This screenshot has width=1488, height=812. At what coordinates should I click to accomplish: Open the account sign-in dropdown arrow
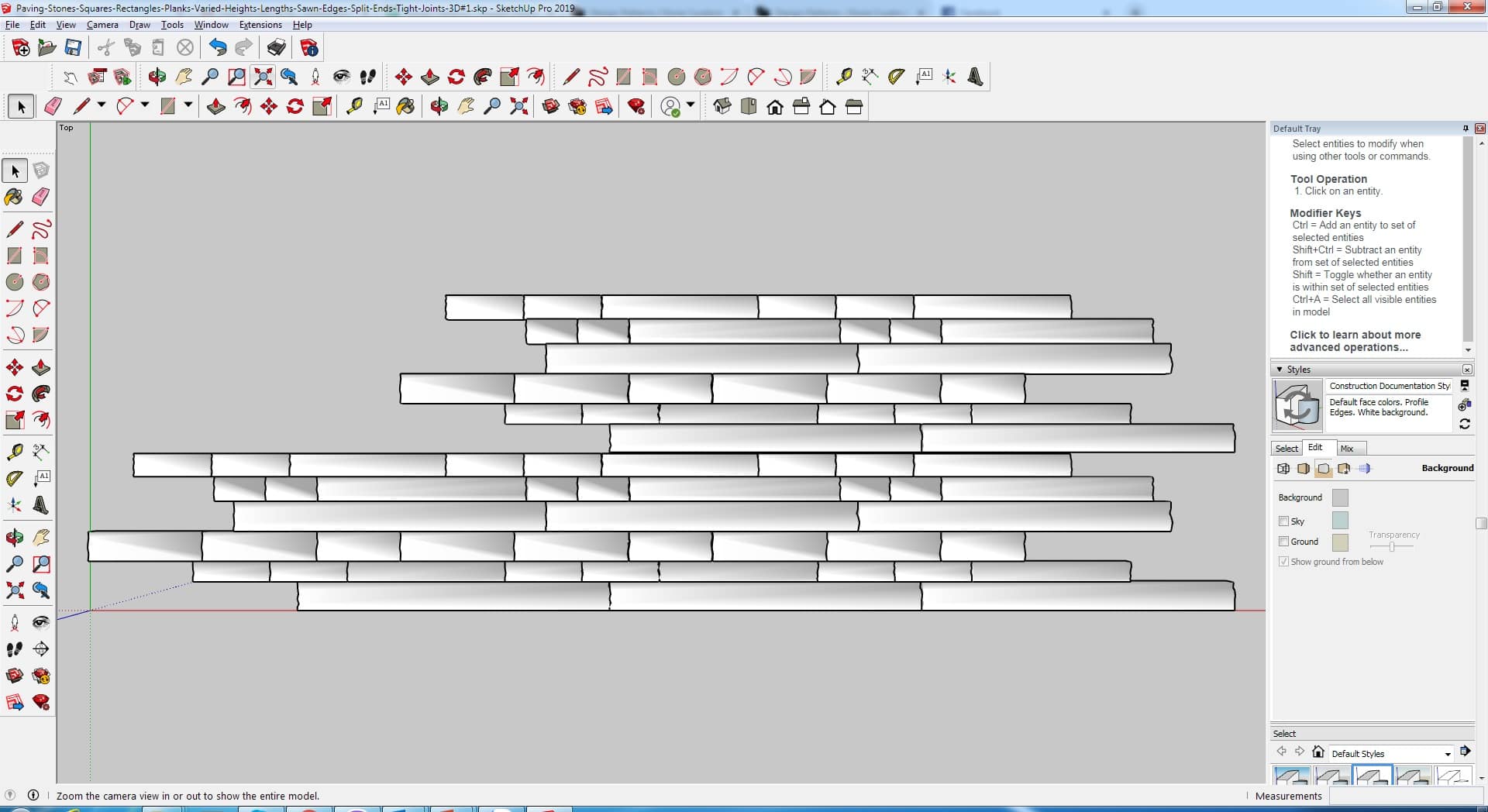click(x=691, y=105)
